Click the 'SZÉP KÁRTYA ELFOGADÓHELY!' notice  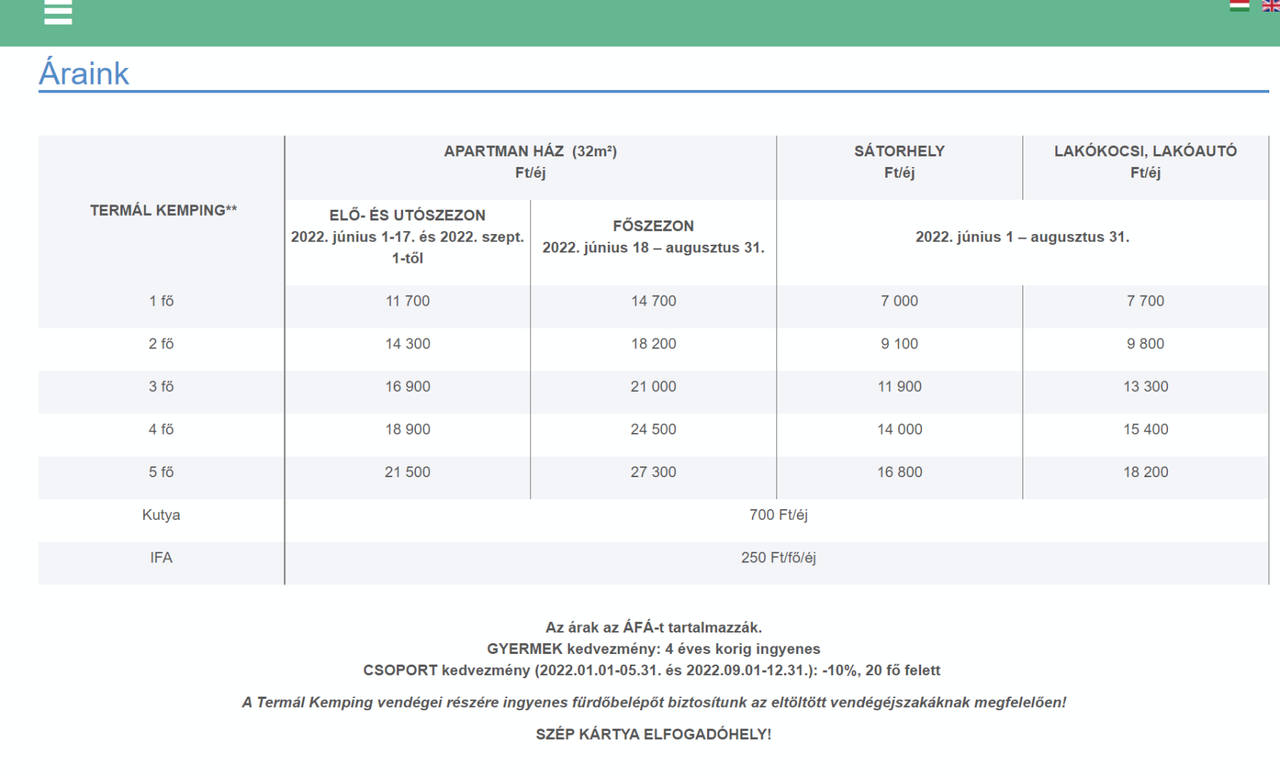pos(654,735)
